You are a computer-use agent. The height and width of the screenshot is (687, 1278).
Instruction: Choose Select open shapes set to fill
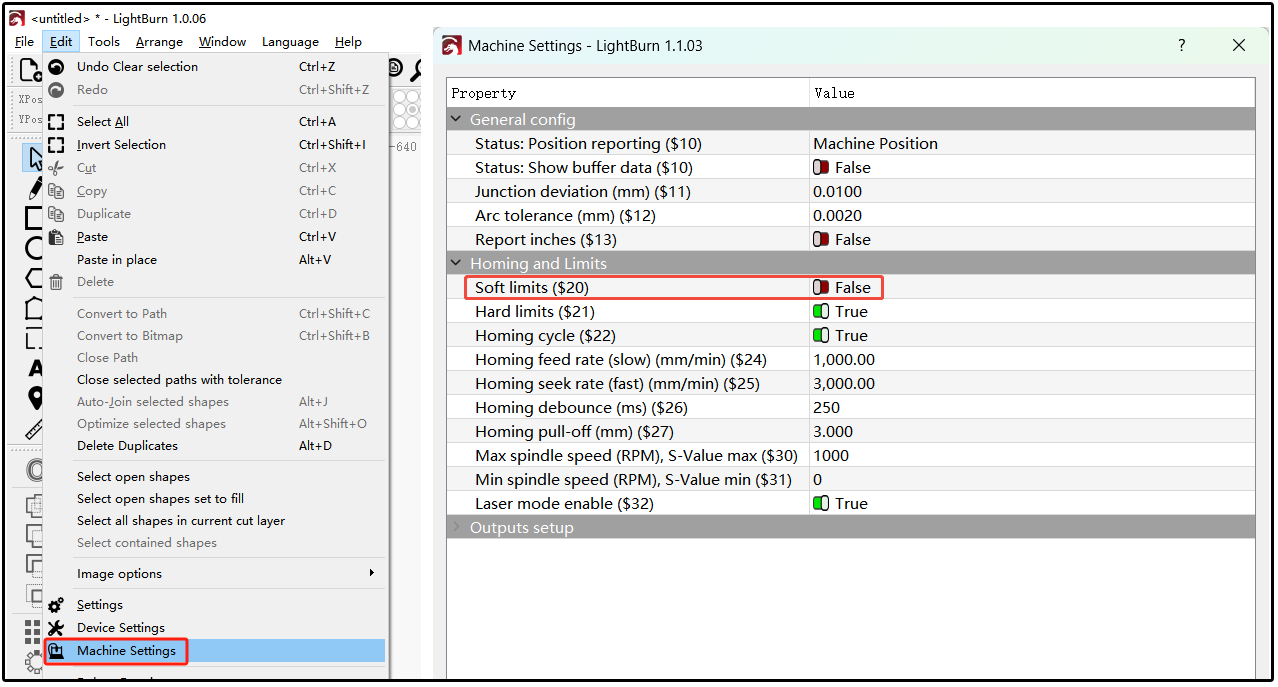(214, 499)
